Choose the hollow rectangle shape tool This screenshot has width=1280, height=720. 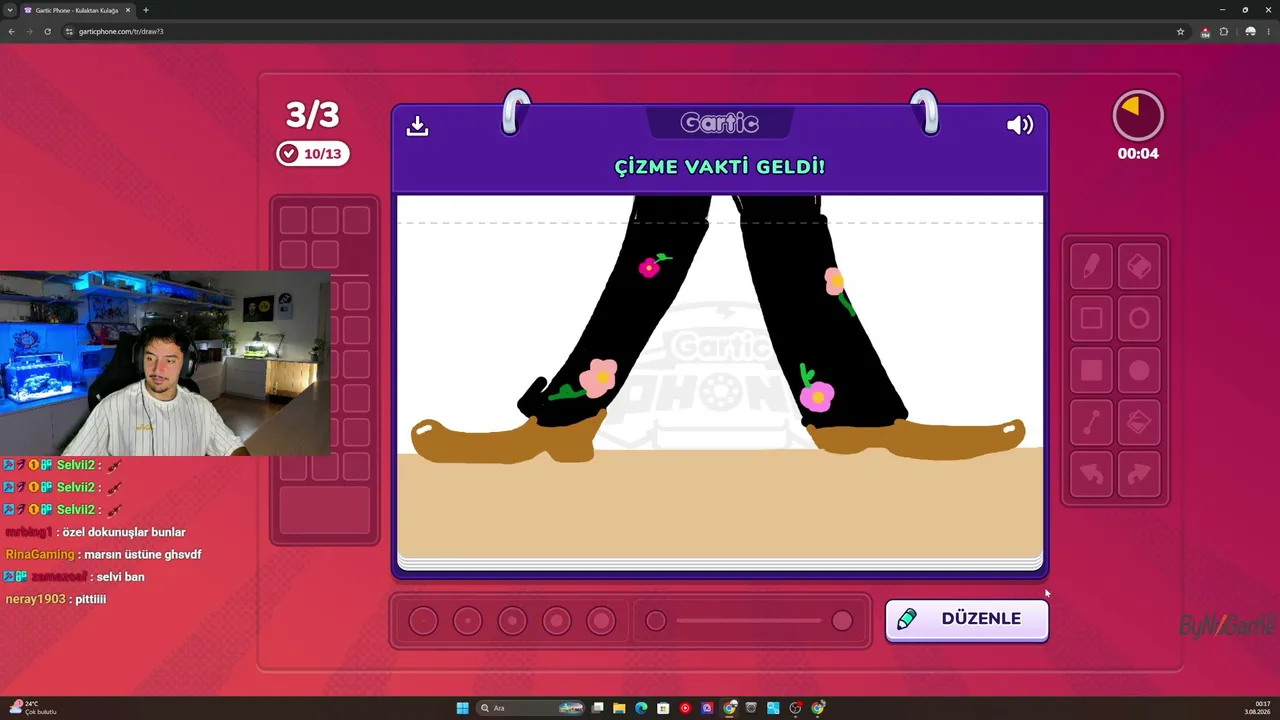(x=1091, y=318)
